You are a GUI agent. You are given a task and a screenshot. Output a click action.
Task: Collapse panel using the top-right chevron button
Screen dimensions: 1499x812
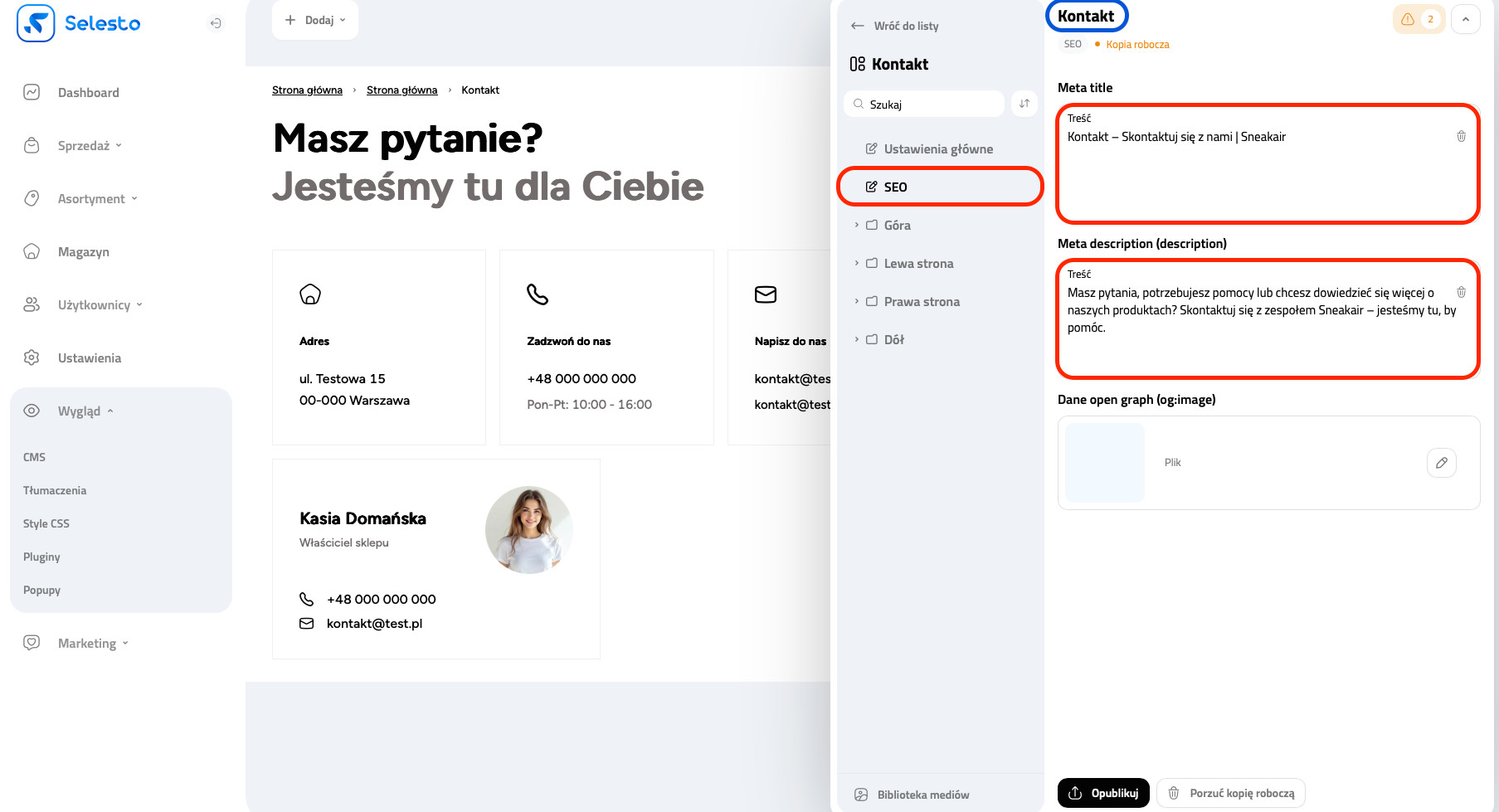[x=1465, y=19]
